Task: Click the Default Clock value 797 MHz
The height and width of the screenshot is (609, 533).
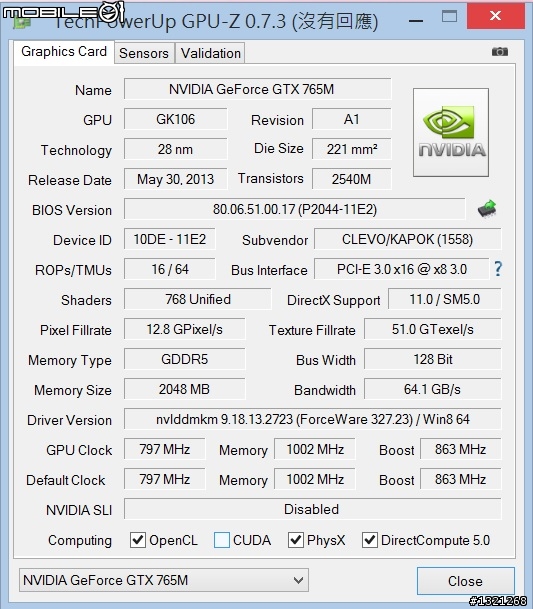Action: click(x=165, y=479)
